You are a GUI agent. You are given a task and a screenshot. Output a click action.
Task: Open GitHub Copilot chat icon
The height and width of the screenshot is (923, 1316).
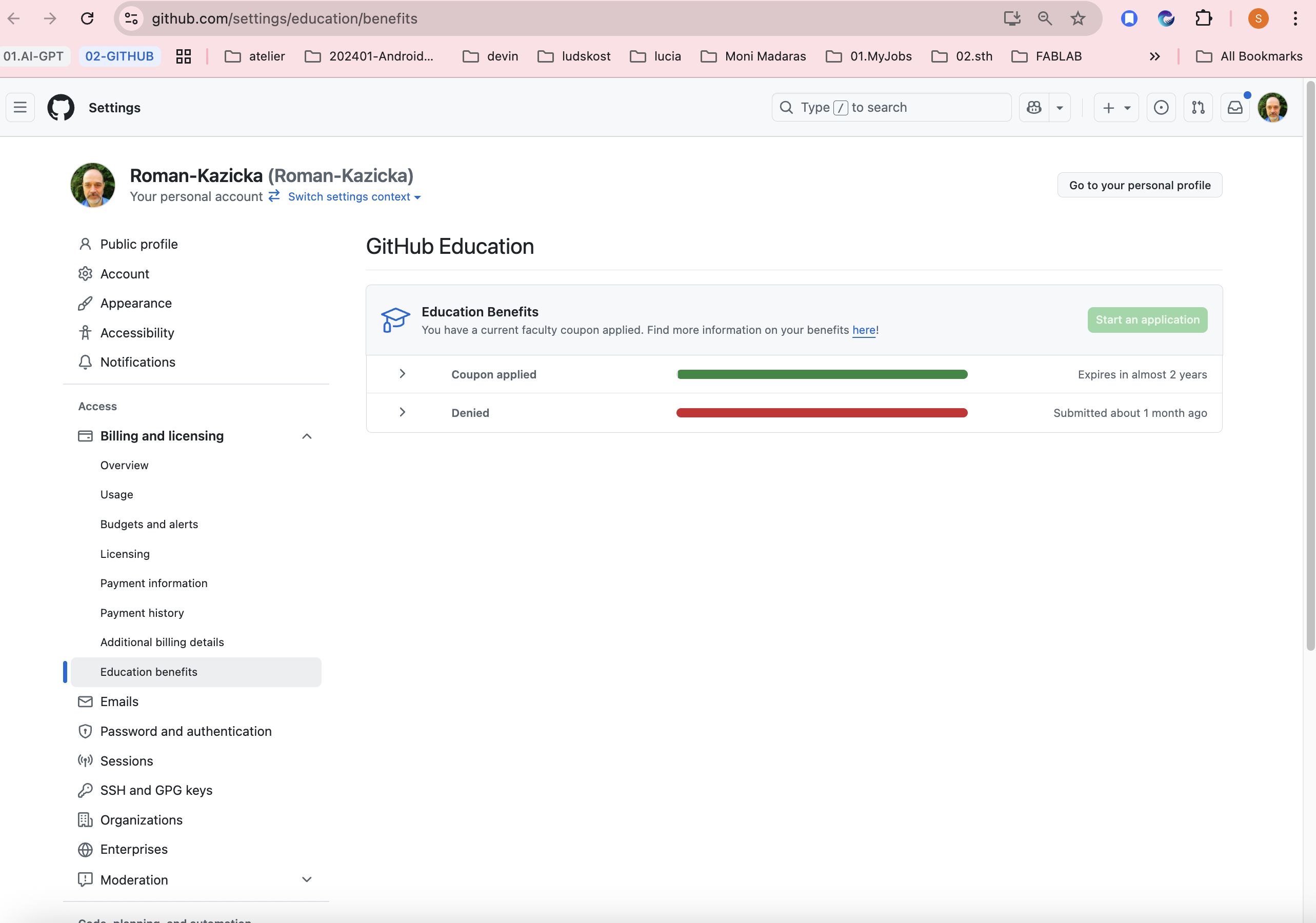[x=1034, y=107]
